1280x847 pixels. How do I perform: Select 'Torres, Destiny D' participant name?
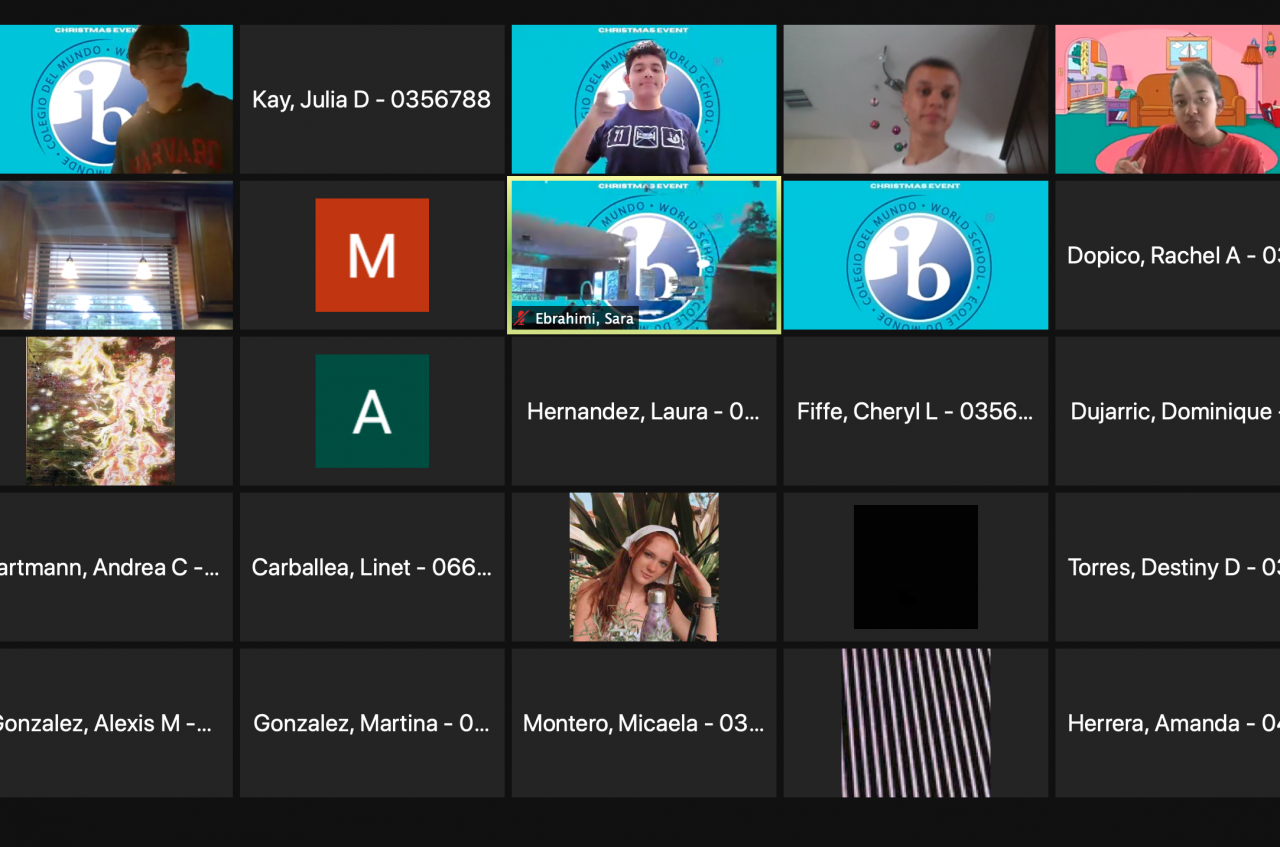[1174, 567]
